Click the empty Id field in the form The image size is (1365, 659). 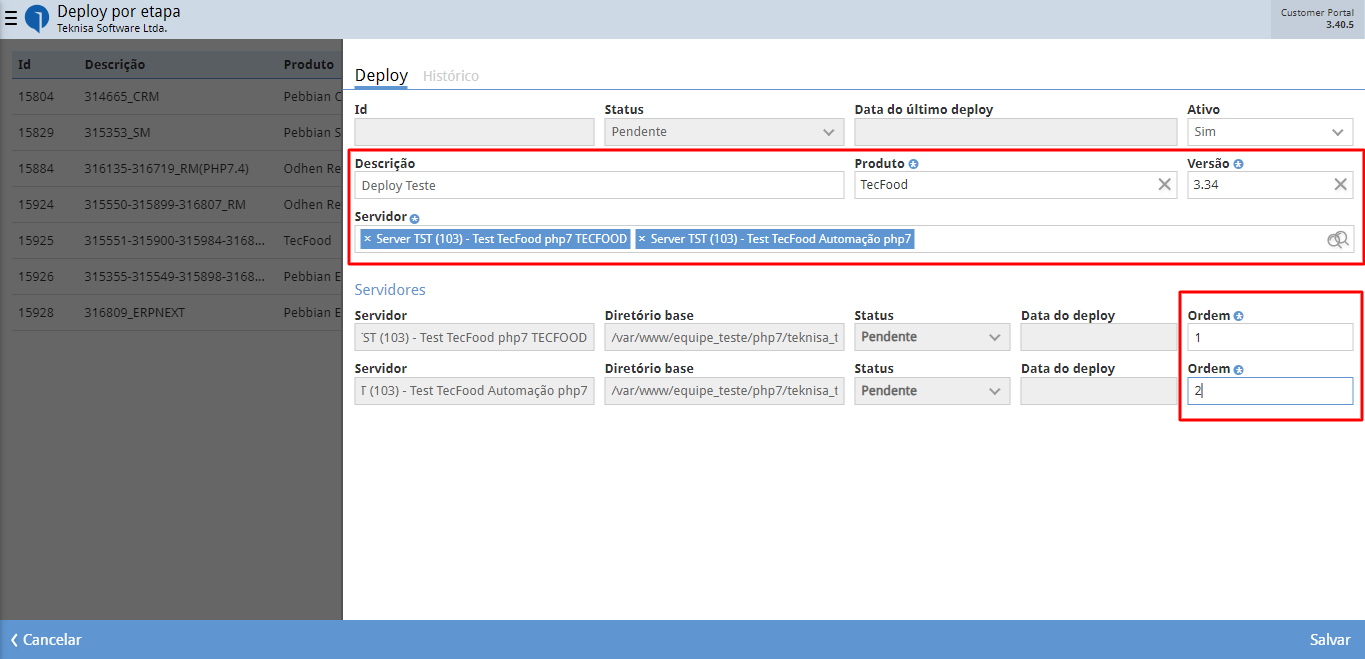coord(475,132)
